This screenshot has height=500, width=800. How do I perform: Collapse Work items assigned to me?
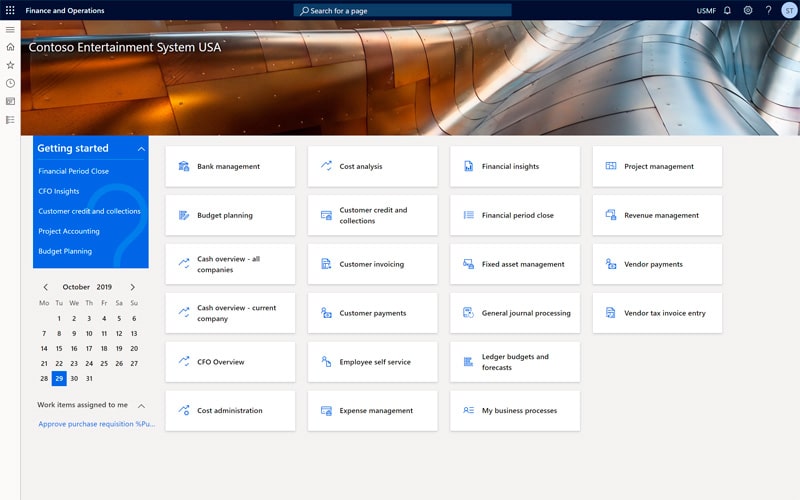(x=141, y=406)
